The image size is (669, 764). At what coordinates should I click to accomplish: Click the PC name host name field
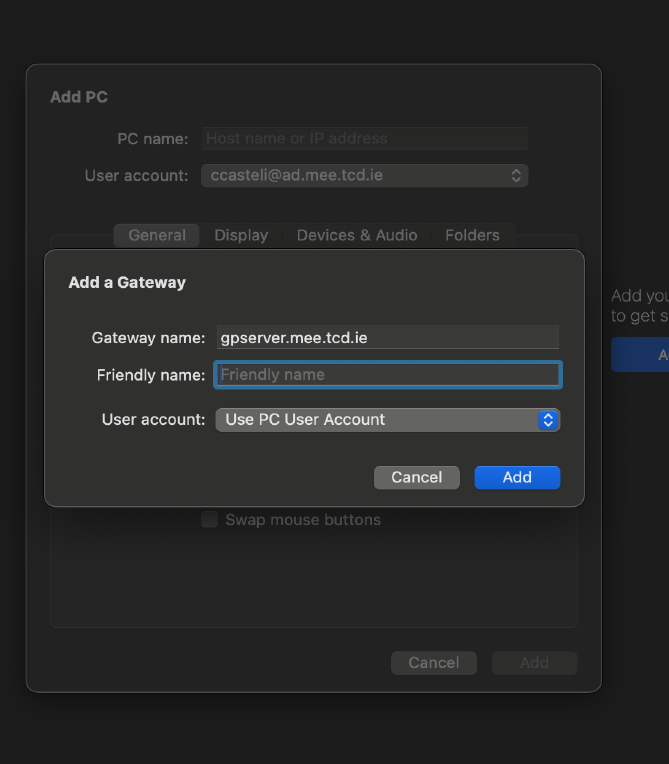coord(364,139)
